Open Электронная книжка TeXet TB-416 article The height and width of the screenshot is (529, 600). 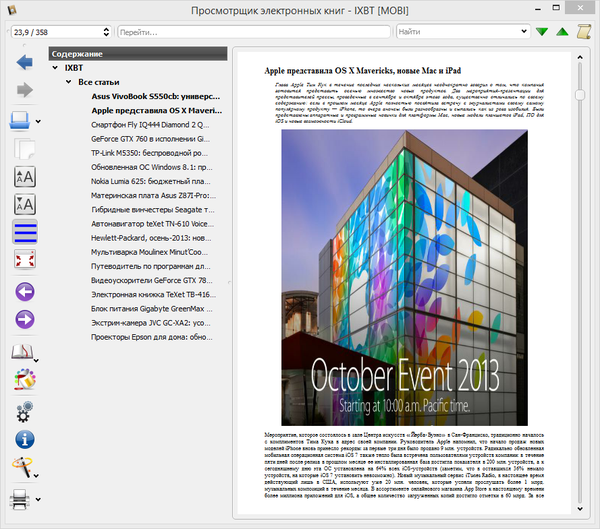[153, 295]
